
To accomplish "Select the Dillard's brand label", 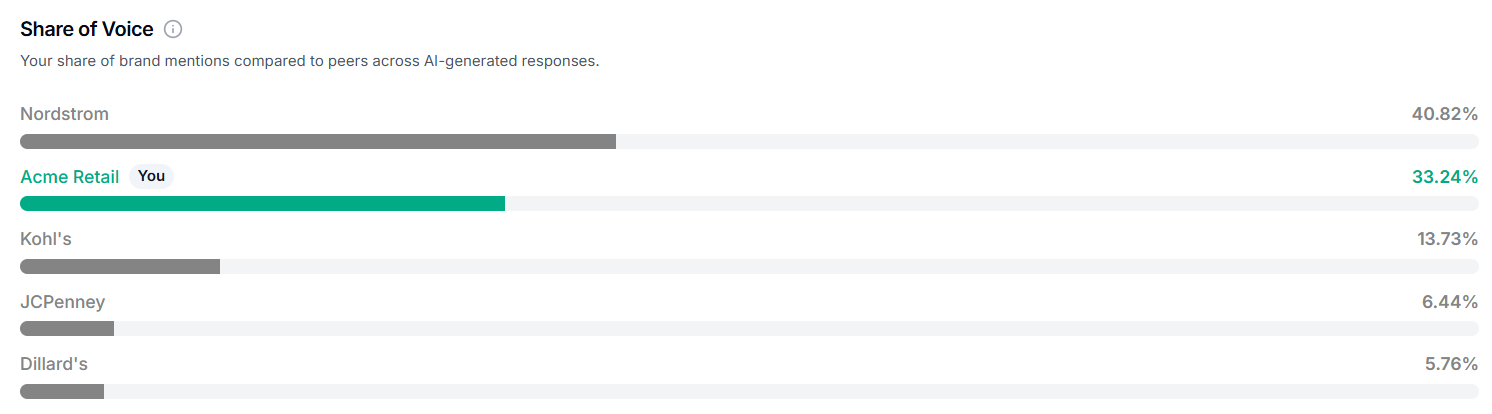I will (54, 364).
